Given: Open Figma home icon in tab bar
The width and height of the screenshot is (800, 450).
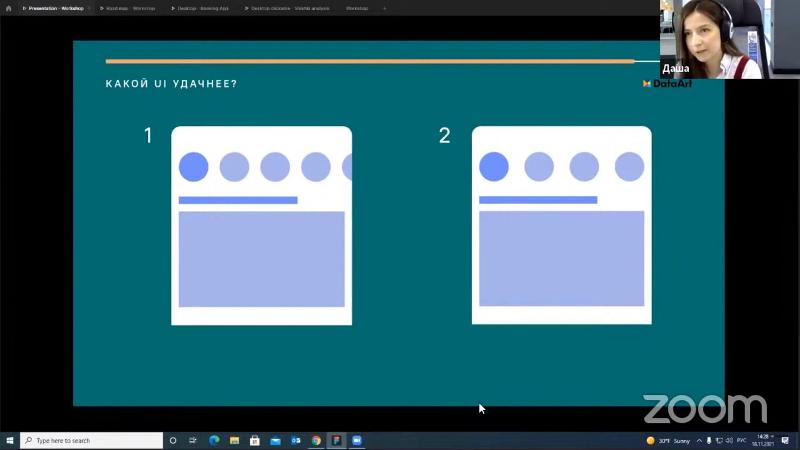Looking at the screenshot, I should click(x=8, y=8).
